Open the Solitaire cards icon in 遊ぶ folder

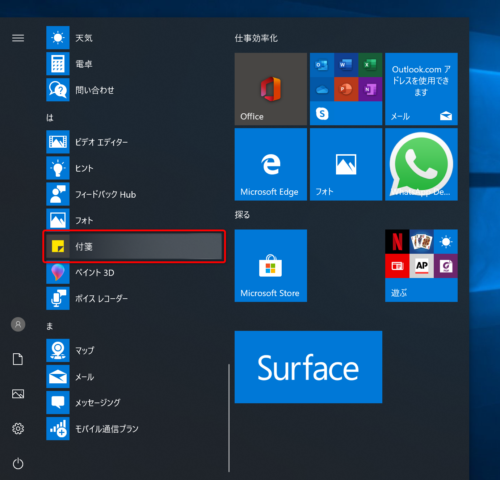click(x=421, y=241)
